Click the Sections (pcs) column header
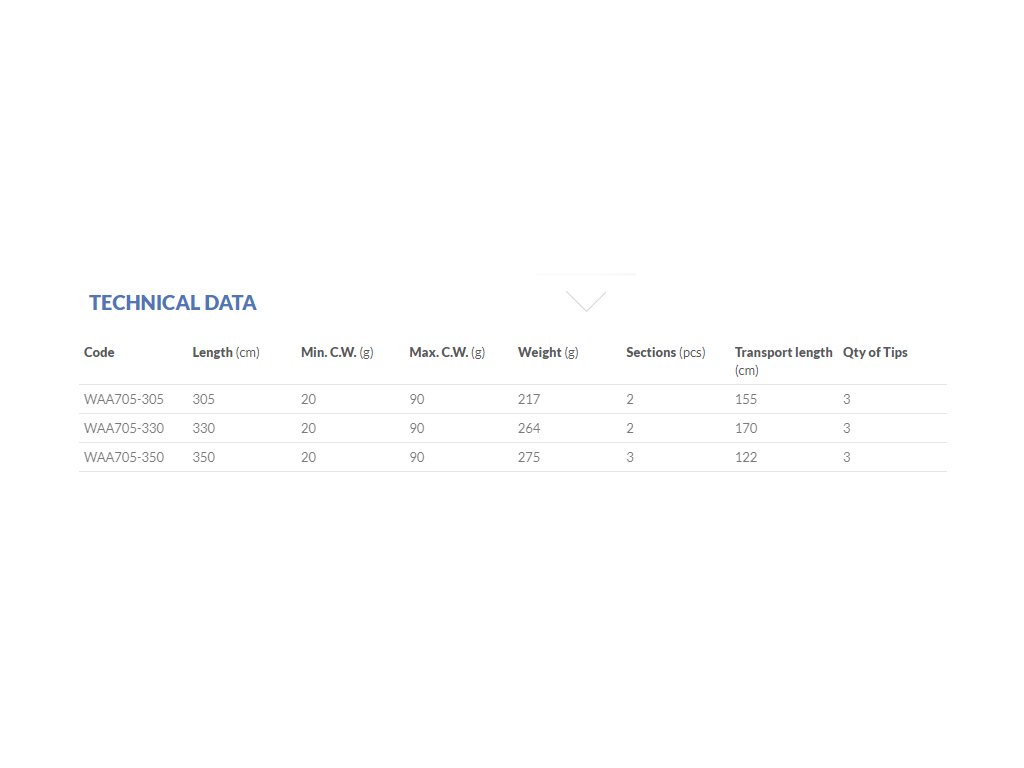Viewport: 1024px width, 768px height. [666, 352]
